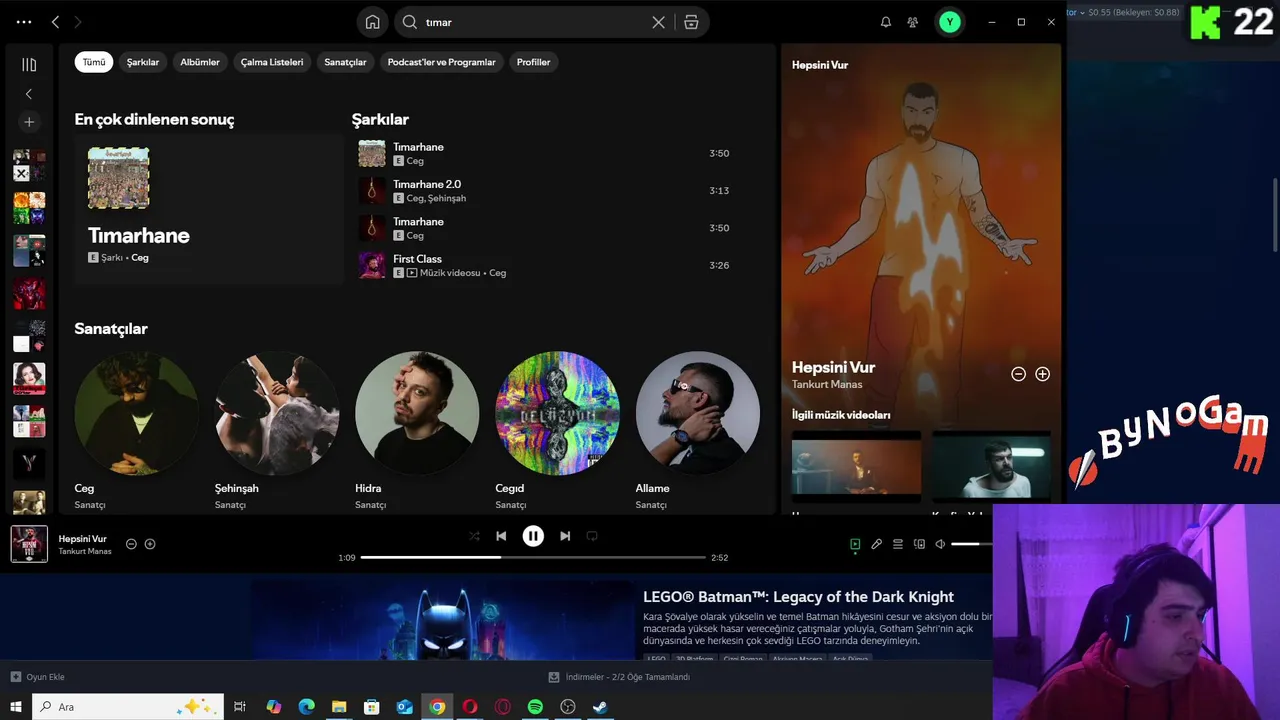Mute with the speaker icon
The height and width of the screenshot is (720, 1280).
tap(940, 544)
